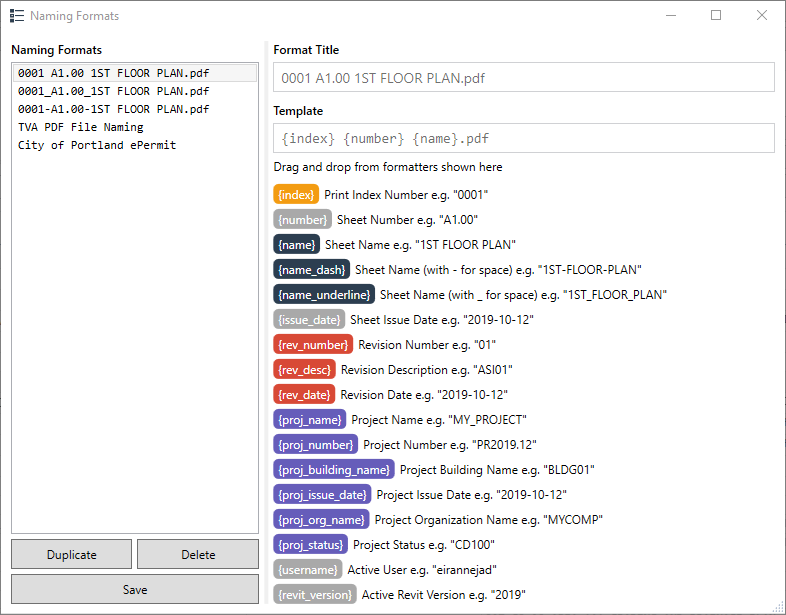Click the {proj_building_name} formatter tag
This screenshot has width=786, height=615.
tap(334, 470)
